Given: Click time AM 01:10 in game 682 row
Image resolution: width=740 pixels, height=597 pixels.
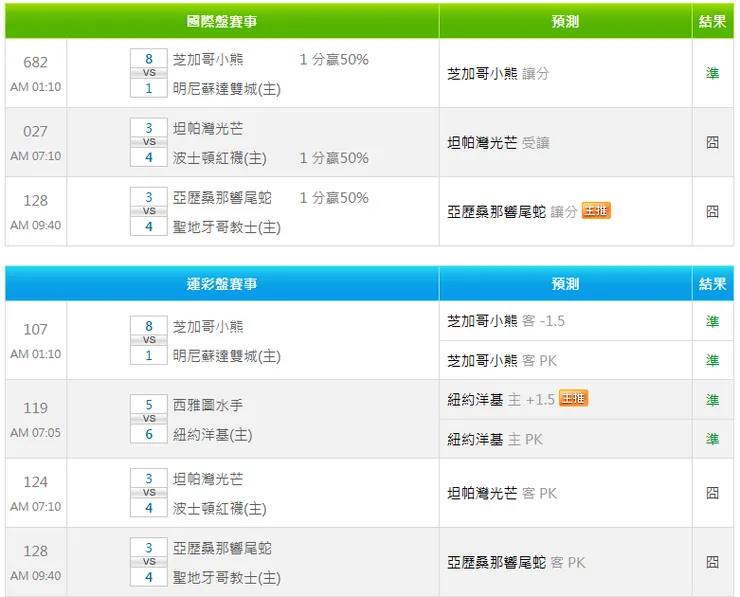Looking at the screenshot, I should [35, 87].
